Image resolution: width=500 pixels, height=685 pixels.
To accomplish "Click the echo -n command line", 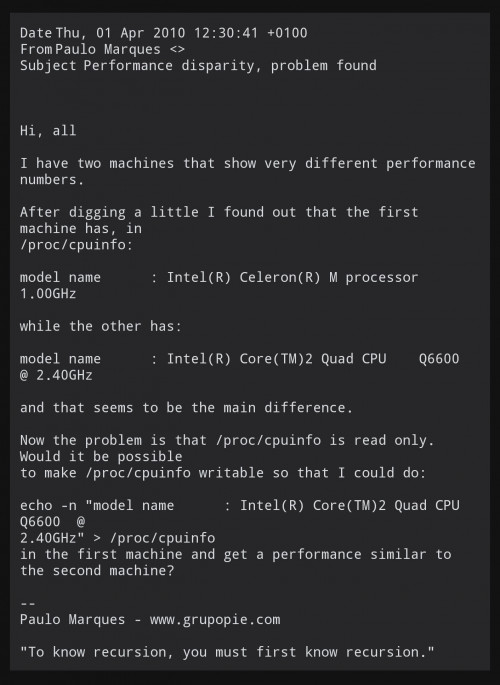I will pyautogui.click(x=240, y=506).
